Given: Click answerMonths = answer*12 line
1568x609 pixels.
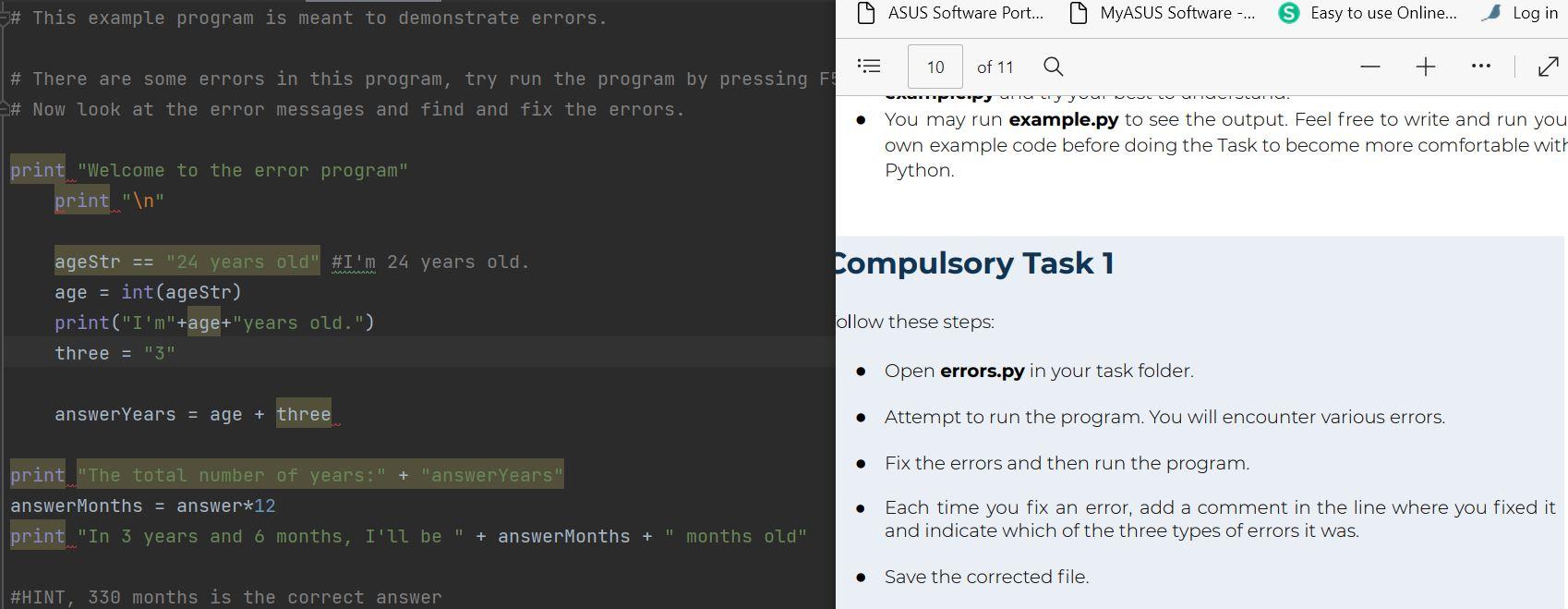Looking at the screenshot, I should (143, 505).
